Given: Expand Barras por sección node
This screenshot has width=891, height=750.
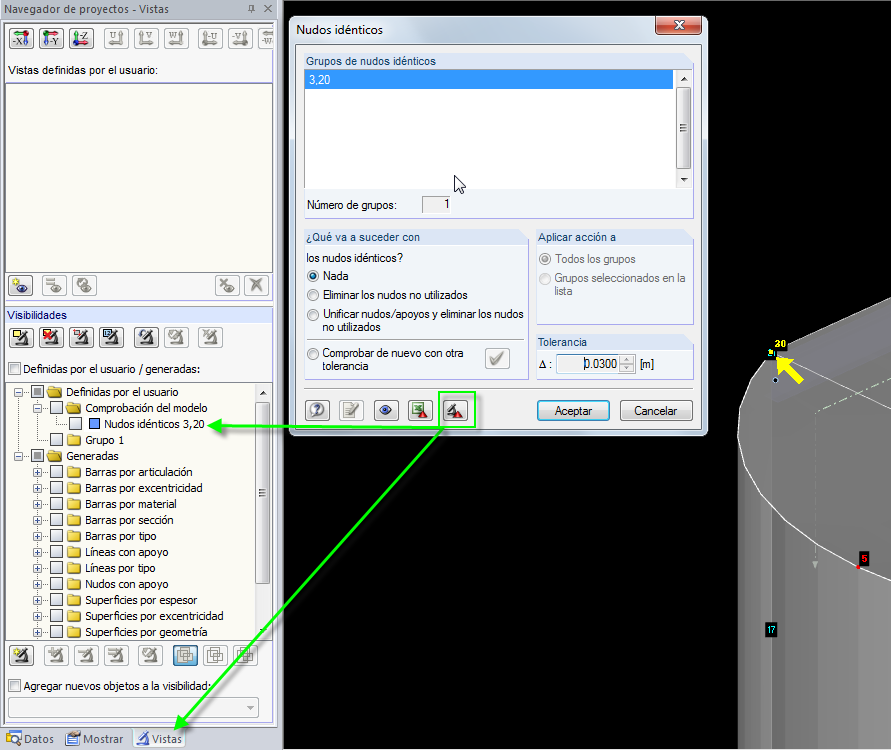Looking at the screenshot, I should point(38,520).
